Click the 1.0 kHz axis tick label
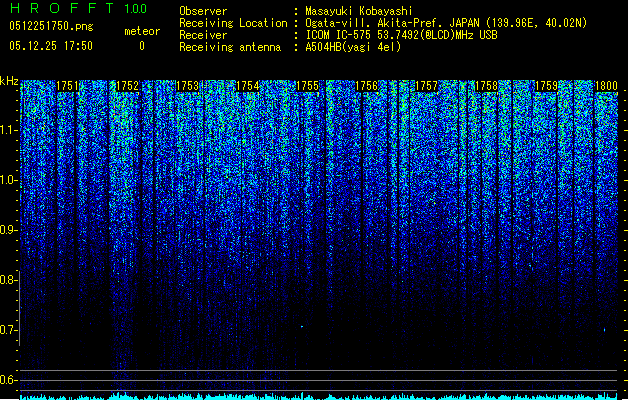The width and height of the screenshot is (629, 400). coord(9,180)
